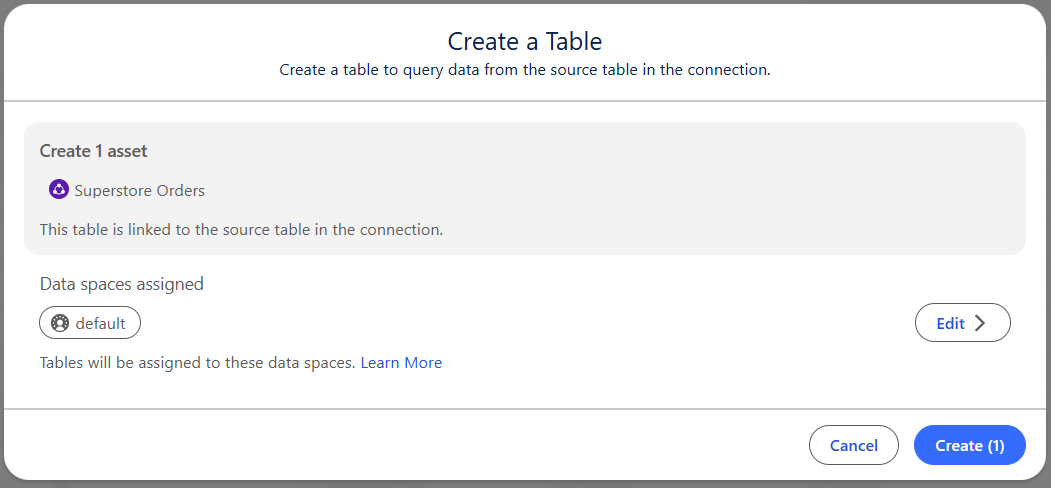Click the word Edit inside its button
Image resolution: width=1051 pixels, height=488 pixels.
click(x=950, y=323)
